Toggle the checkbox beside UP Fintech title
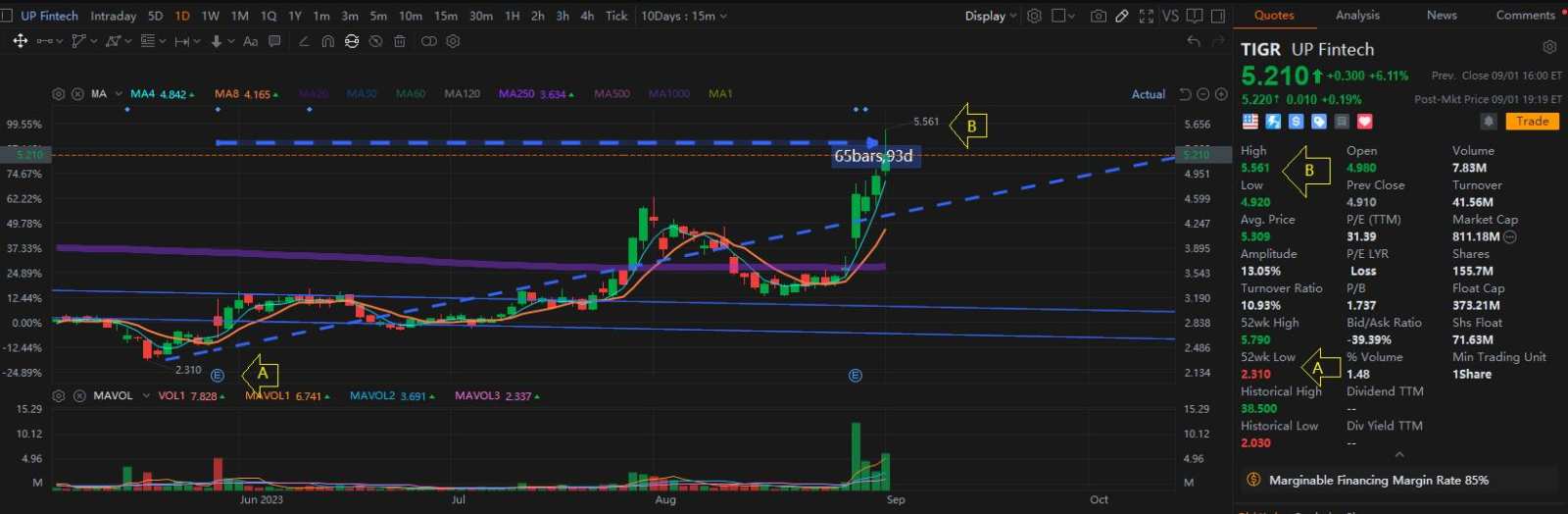Viewport: 1568px width, 514px height. 7,16
